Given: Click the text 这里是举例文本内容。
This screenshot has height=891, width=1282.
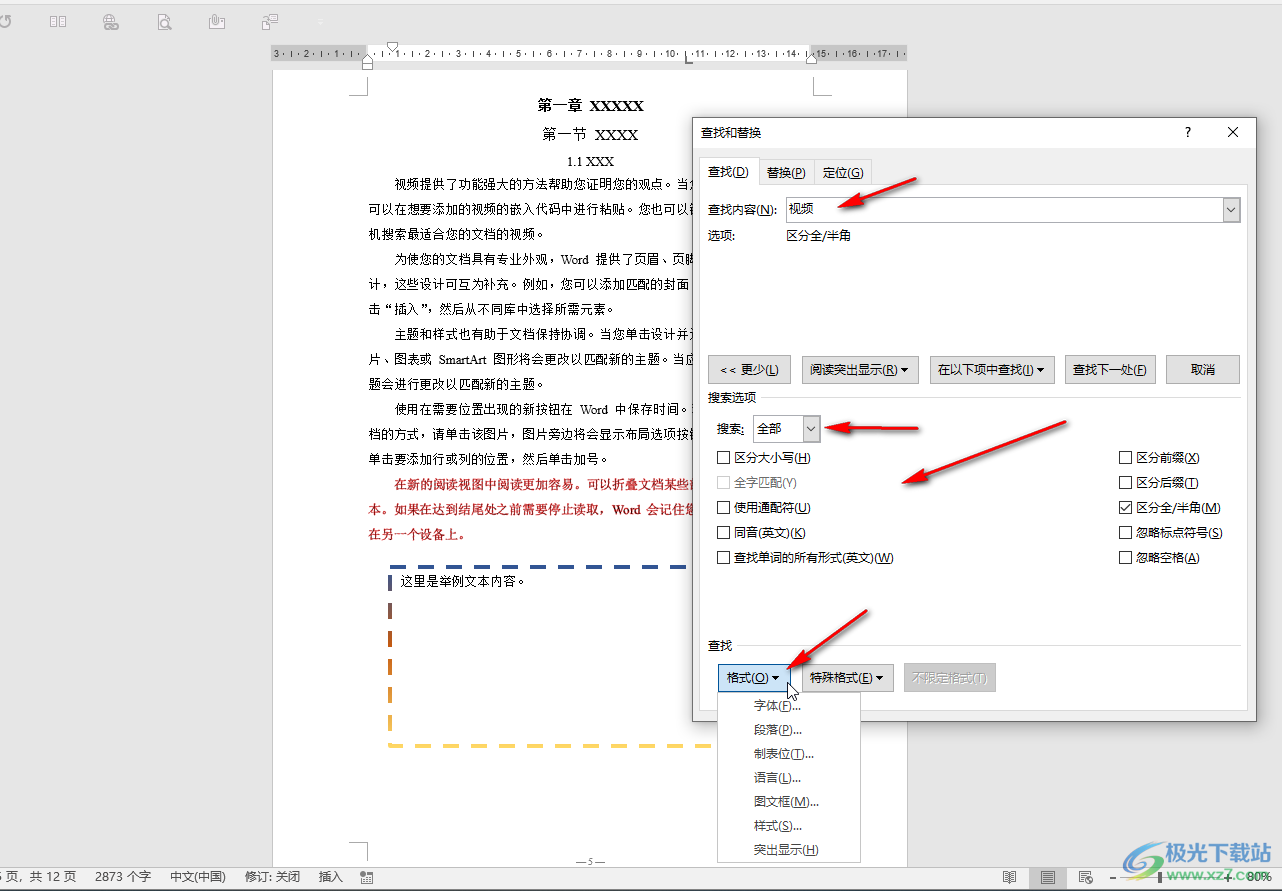Looking at the screenshot, I should 463,581.
